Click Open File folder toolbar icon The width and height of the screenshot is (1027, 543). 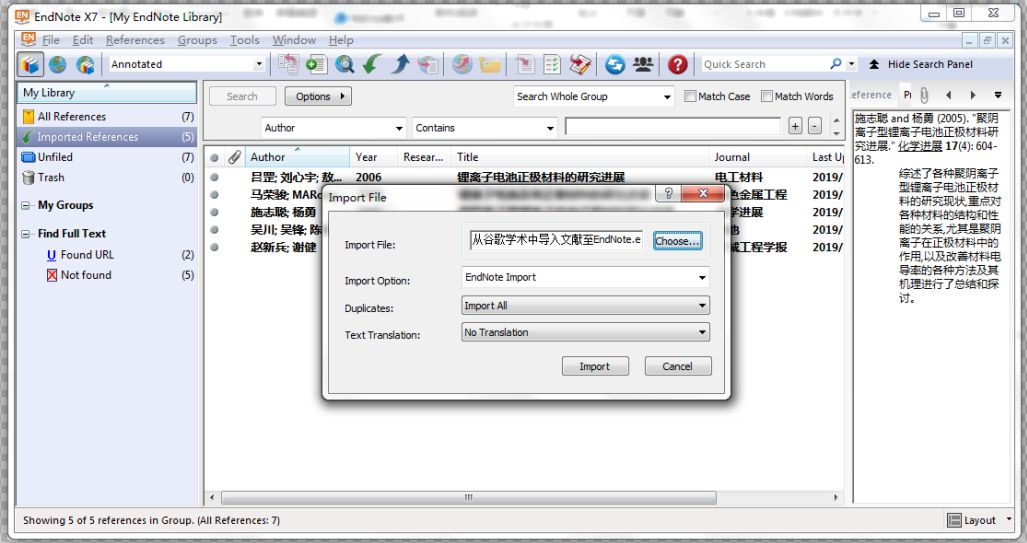pyautogui.click(x=490, y=64)
